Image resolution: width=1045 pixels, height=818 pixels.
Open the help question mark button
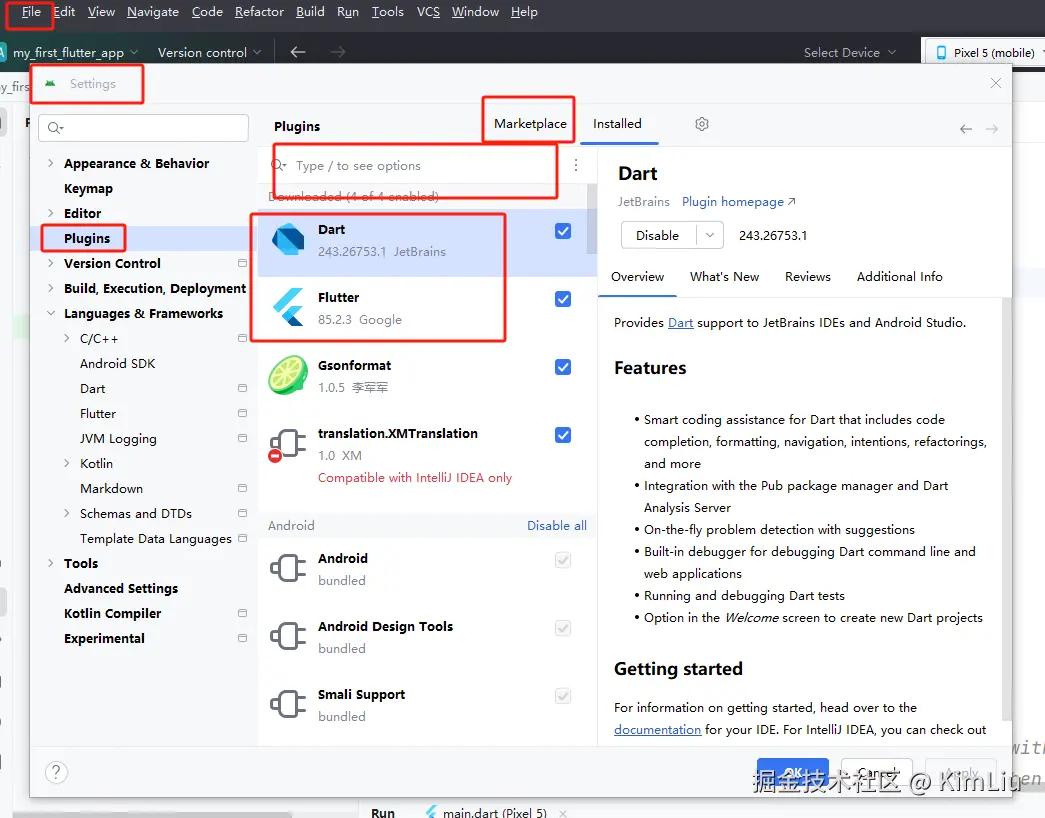[57, 773]
